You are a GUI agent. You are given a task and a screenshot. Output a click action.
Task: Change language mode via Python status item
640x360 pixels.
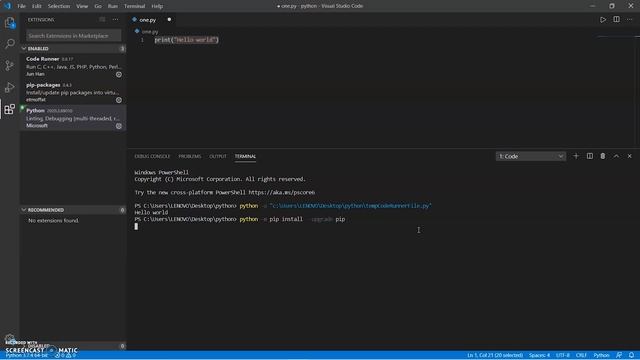[601, 356]
